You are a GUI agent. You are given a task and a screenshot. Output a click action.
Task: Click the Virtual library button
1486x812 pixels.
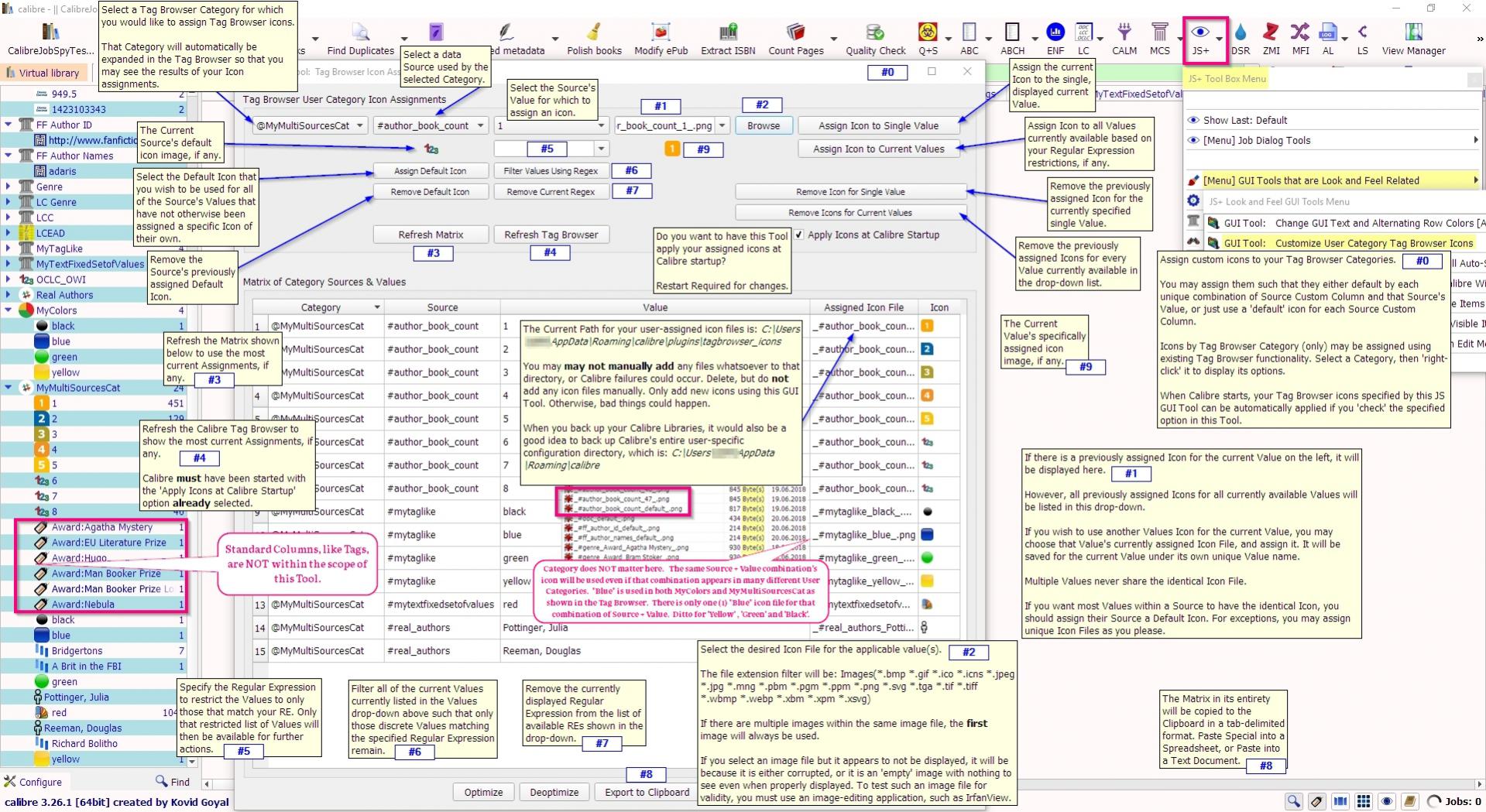tap(43, 73)
